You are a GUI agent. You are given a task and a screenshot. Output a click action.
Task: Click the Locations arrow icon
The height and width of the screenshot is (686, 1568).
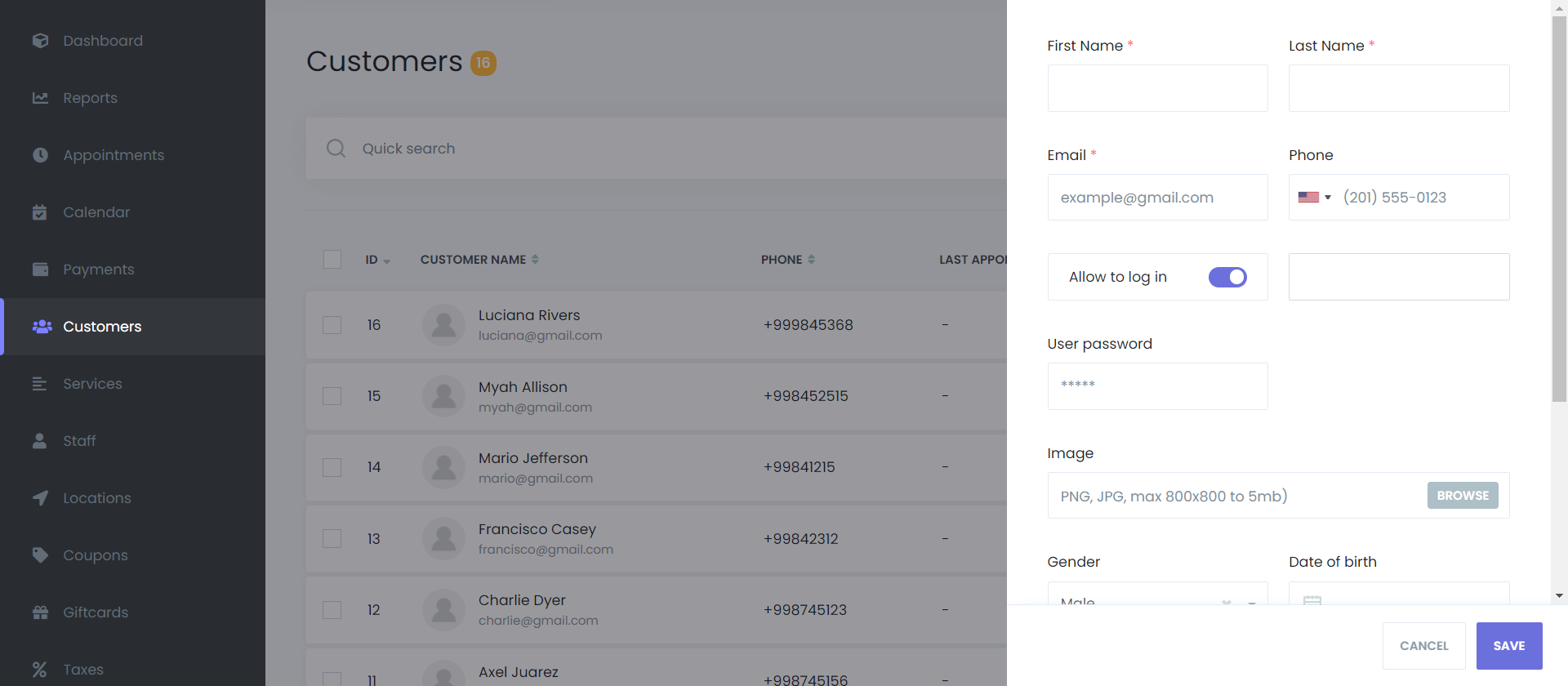tap(40, 498)
